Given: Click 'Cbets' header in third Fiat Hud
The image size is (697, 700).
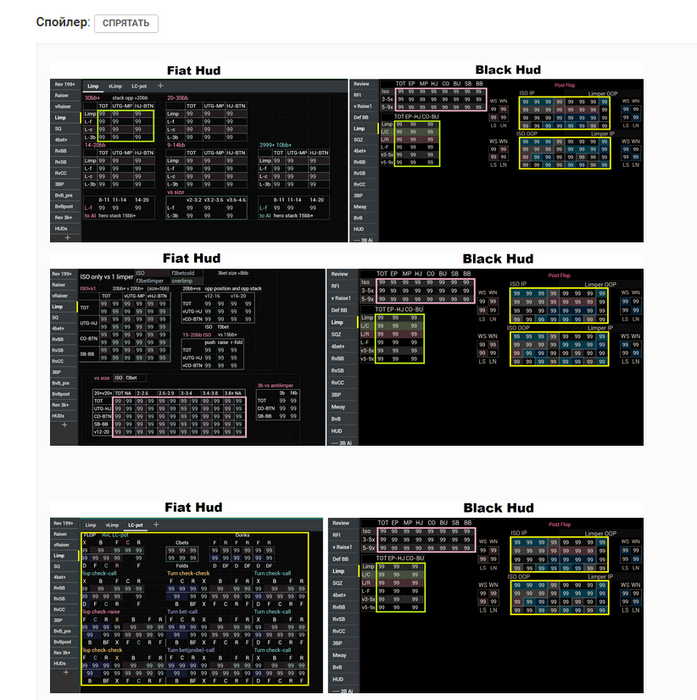Looking at the screenshot, I should pos(182,542).
